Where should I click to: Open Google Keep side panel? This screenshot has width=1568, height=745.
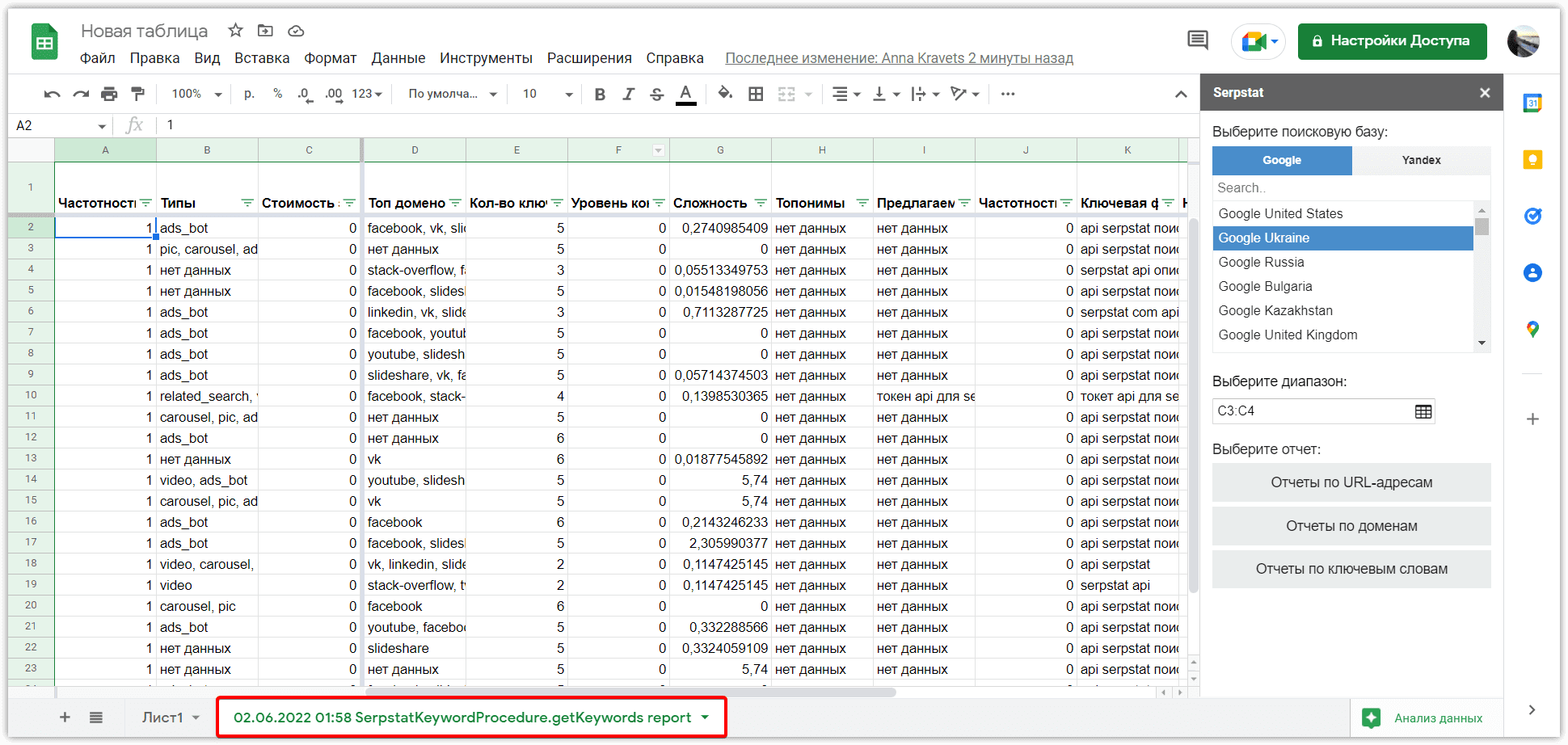(x=1532, y=159)
